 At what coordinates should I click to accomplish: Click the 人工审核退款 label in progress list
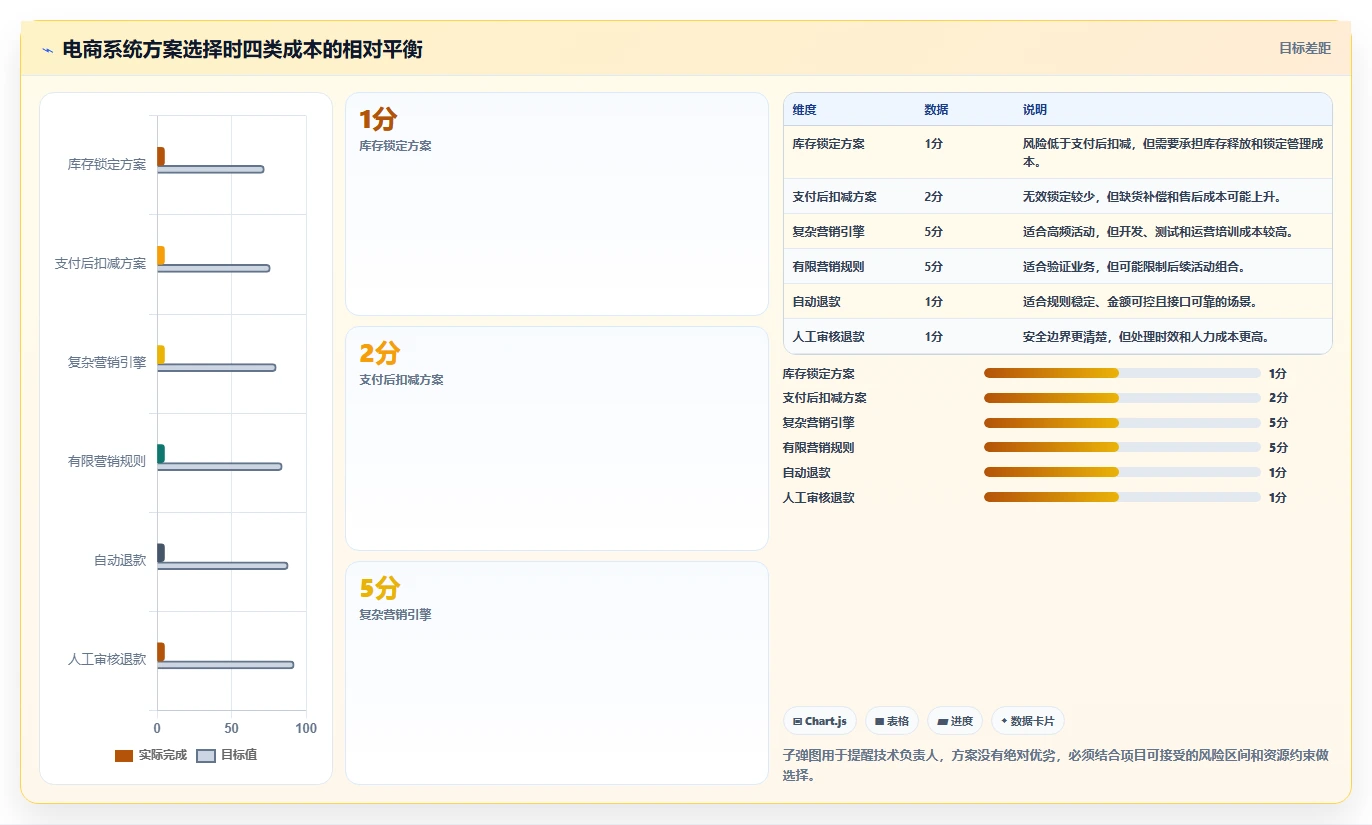tap(818, 497)
